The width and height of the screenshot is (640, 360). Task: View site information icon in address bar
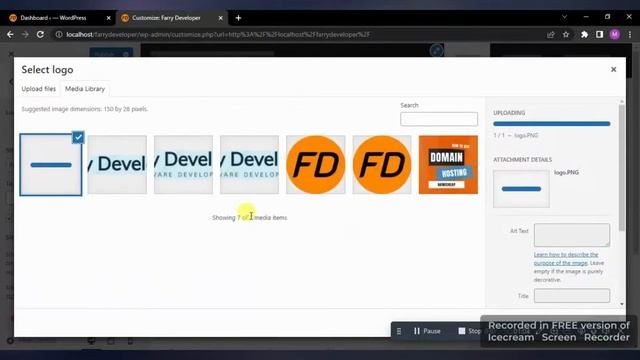(x=59, y=35)
